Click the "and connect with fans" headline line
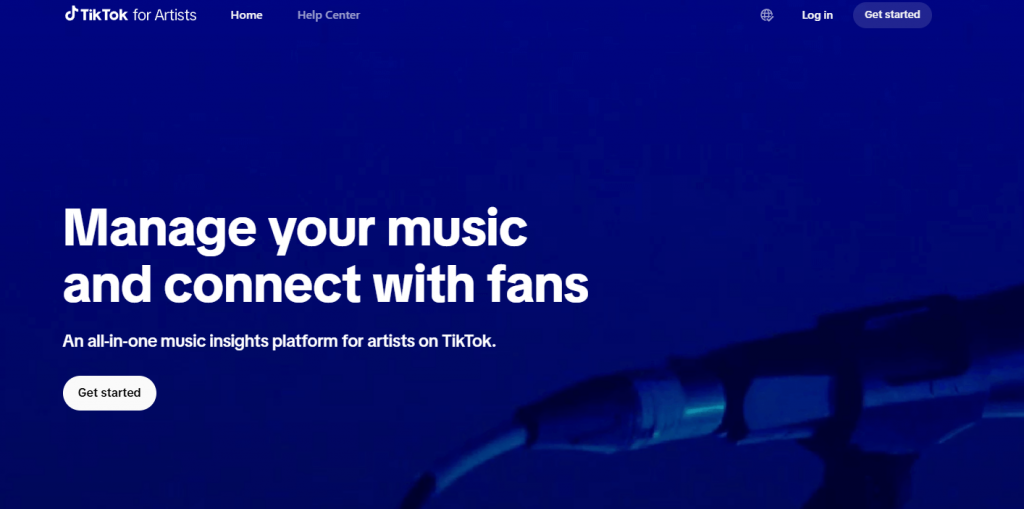Image resolution: width=1024 pixels, height=509 pixels. point(326,284)
